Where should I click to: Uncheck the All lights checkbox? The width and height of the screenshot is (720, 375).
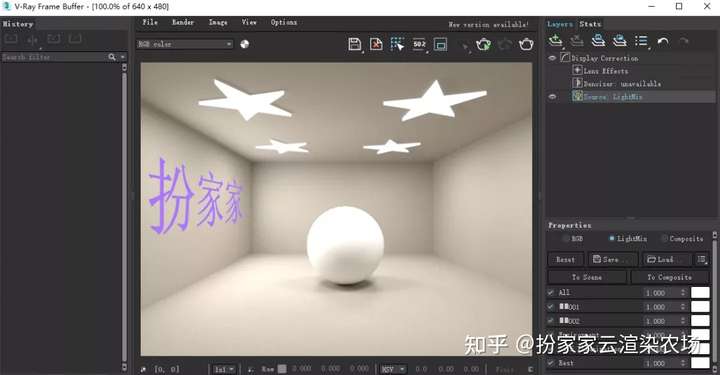(x=551, y=292)
